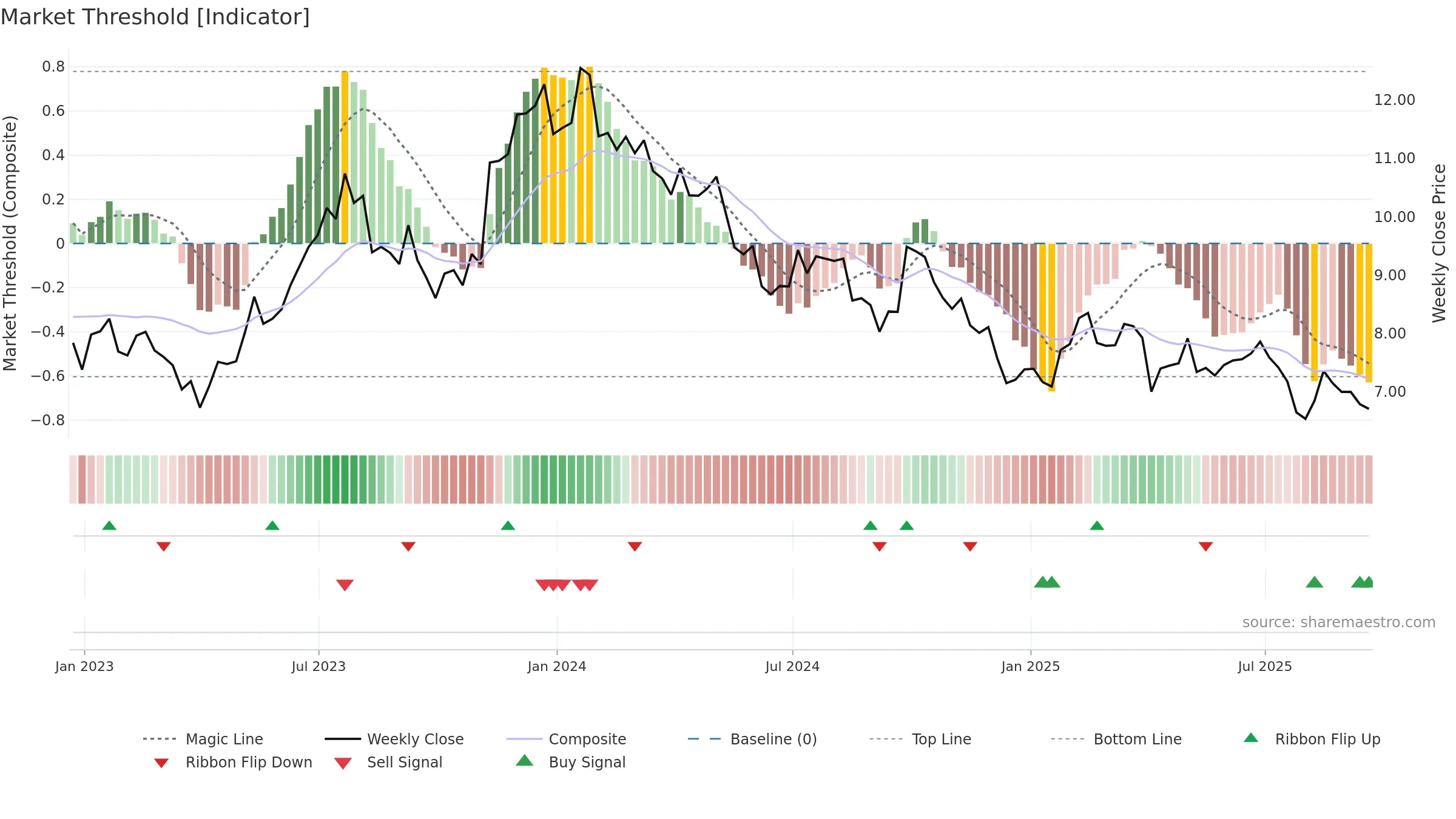Click the Jan 2024 x-axis label
The height and width of the screenshot is (819, 1456).
[x=557, y=666]
